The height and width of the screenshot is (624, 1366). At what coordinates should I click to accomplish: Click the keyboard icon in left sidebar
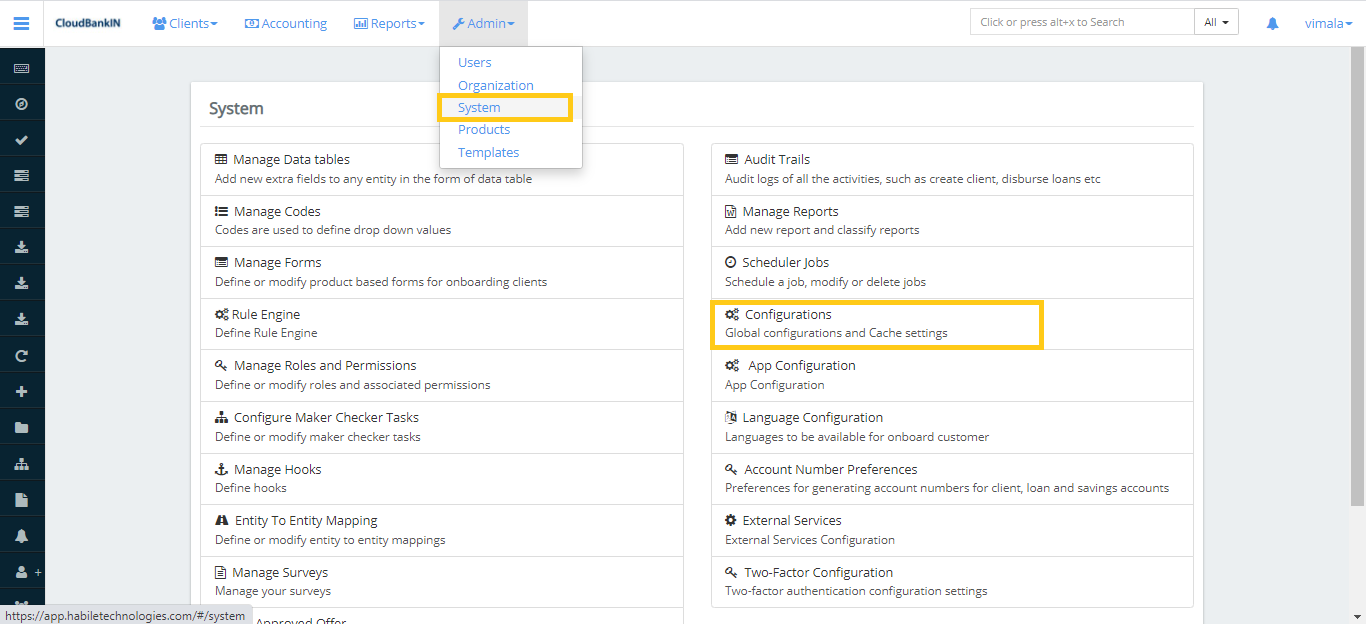(21, 68)
